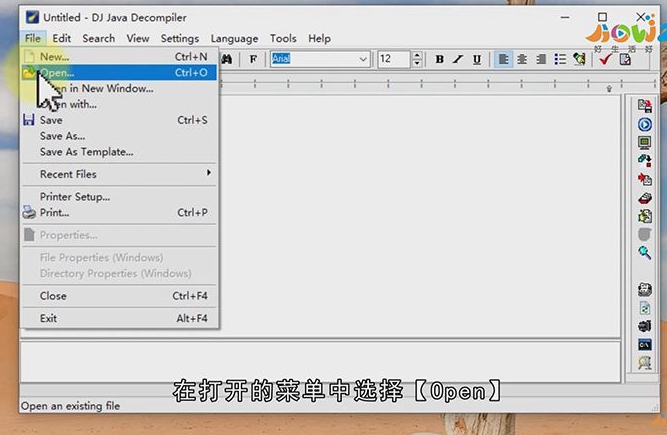
Task: Open the View menu
Action: [138, 38]
